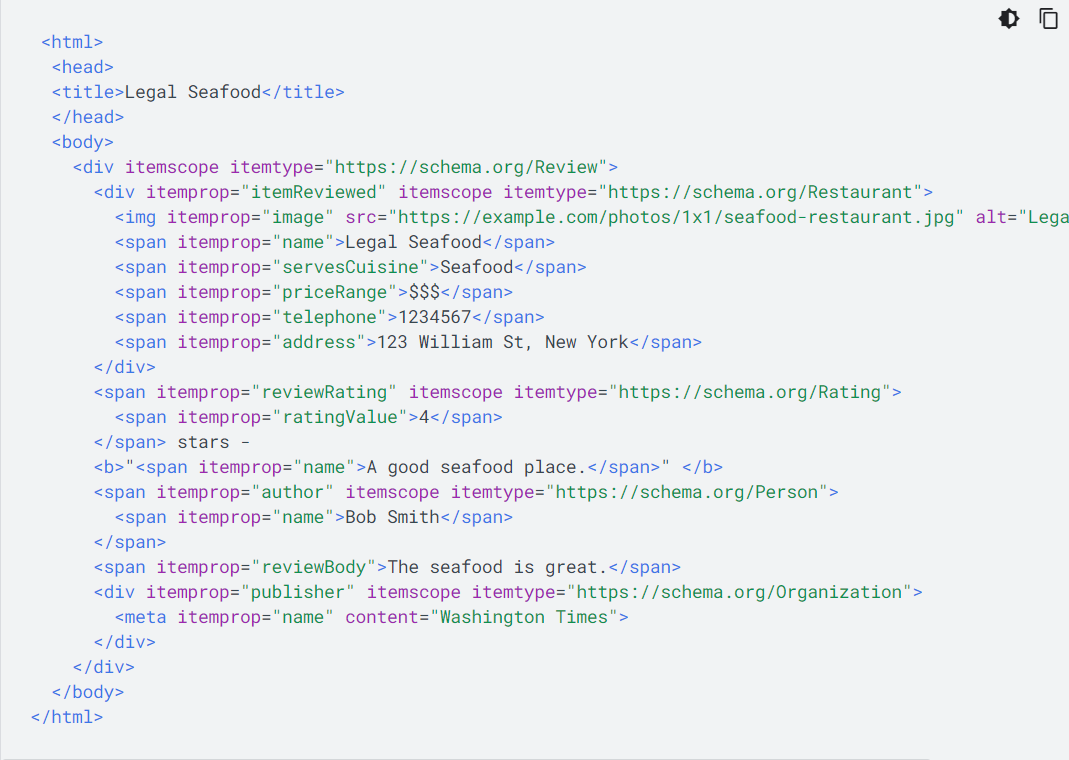Click the address "123 William St, New York"
Image resolution: width=1069 pixels, height=760 pixels.
tap(502, 342)
